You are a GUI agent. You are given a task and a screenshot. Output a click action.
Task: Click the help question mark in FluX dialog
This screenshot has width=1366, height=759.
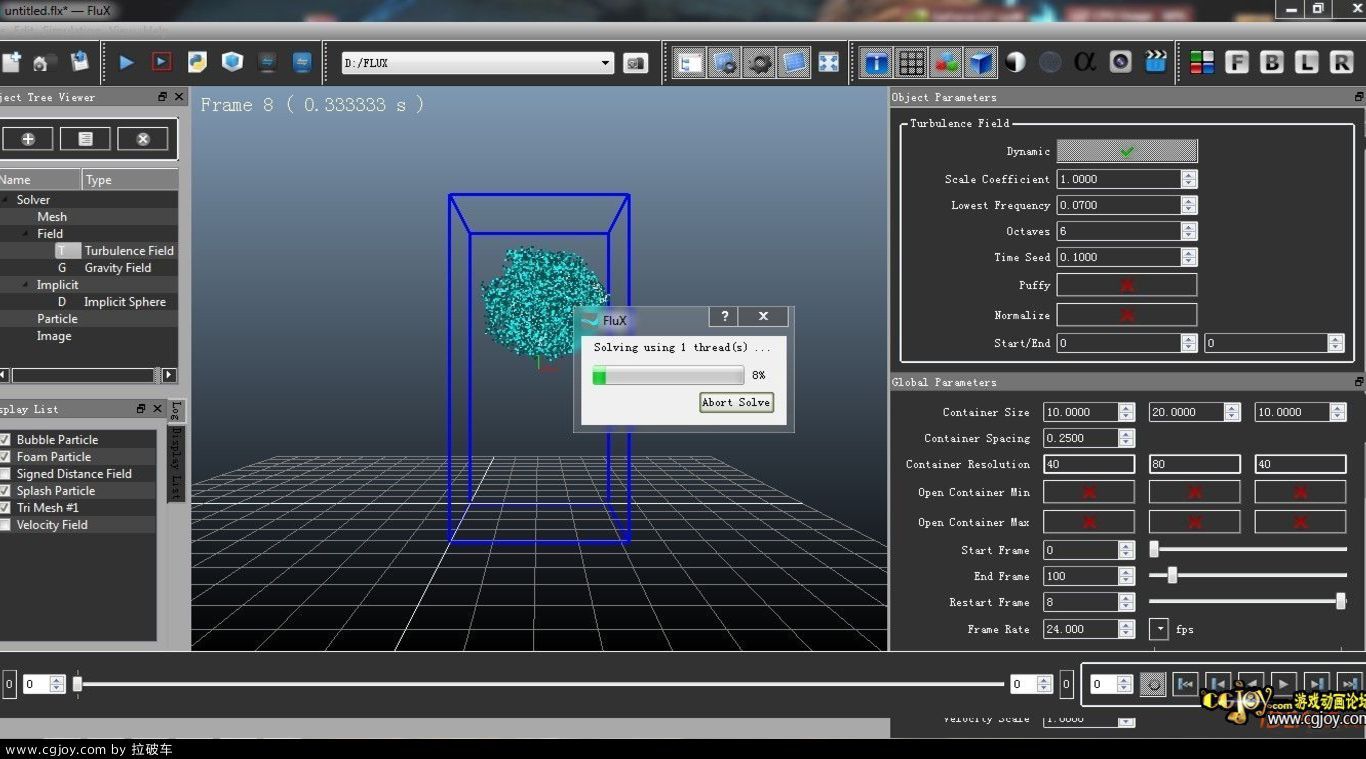click(x=724, y=316)
